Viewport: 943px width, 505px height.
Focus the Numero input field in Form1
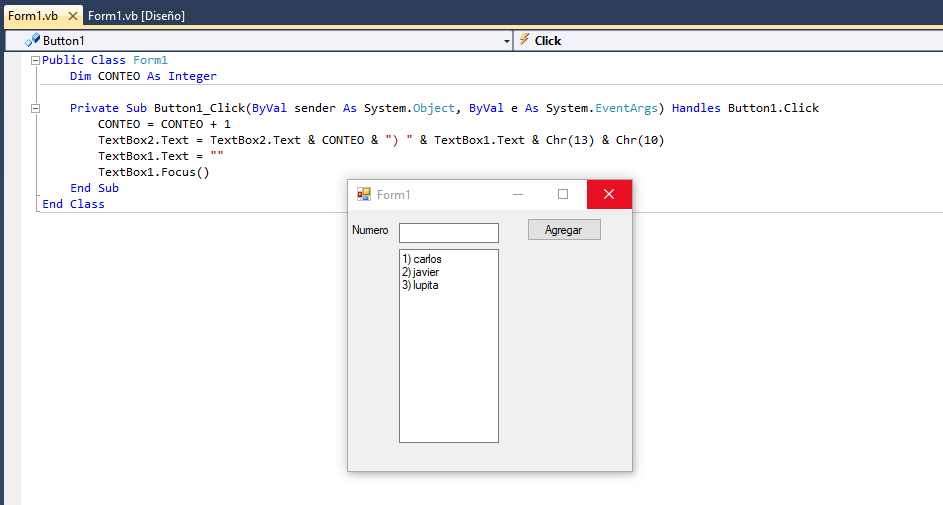(x=449, y=233)
